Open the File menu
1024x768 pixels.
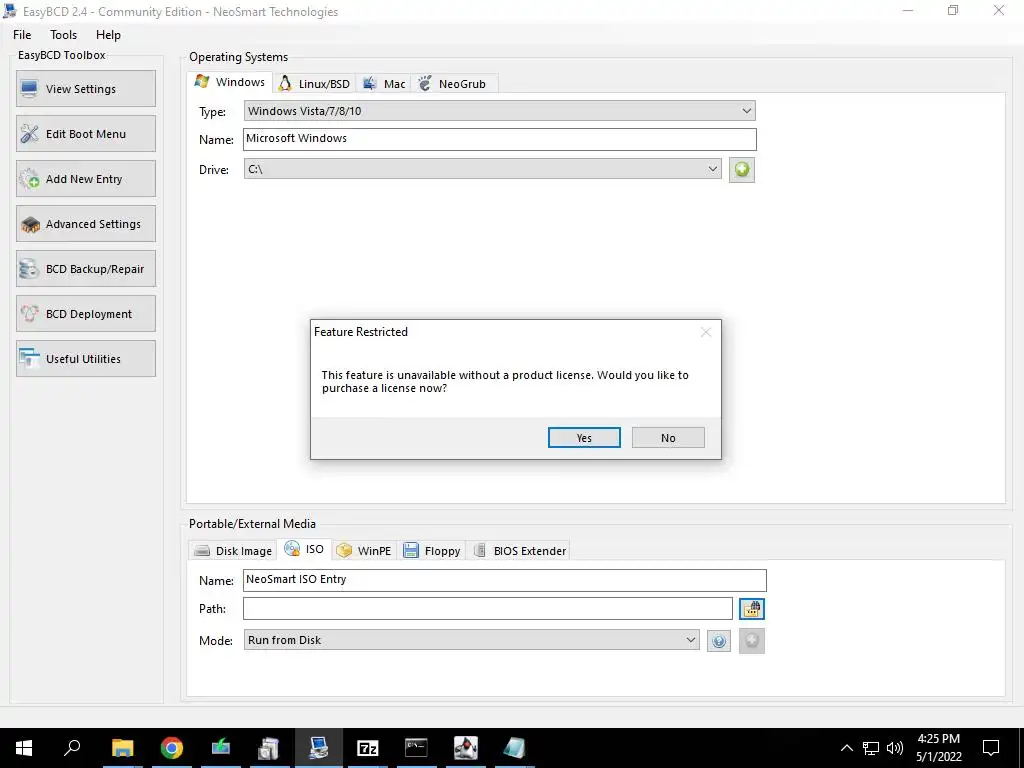22,35
